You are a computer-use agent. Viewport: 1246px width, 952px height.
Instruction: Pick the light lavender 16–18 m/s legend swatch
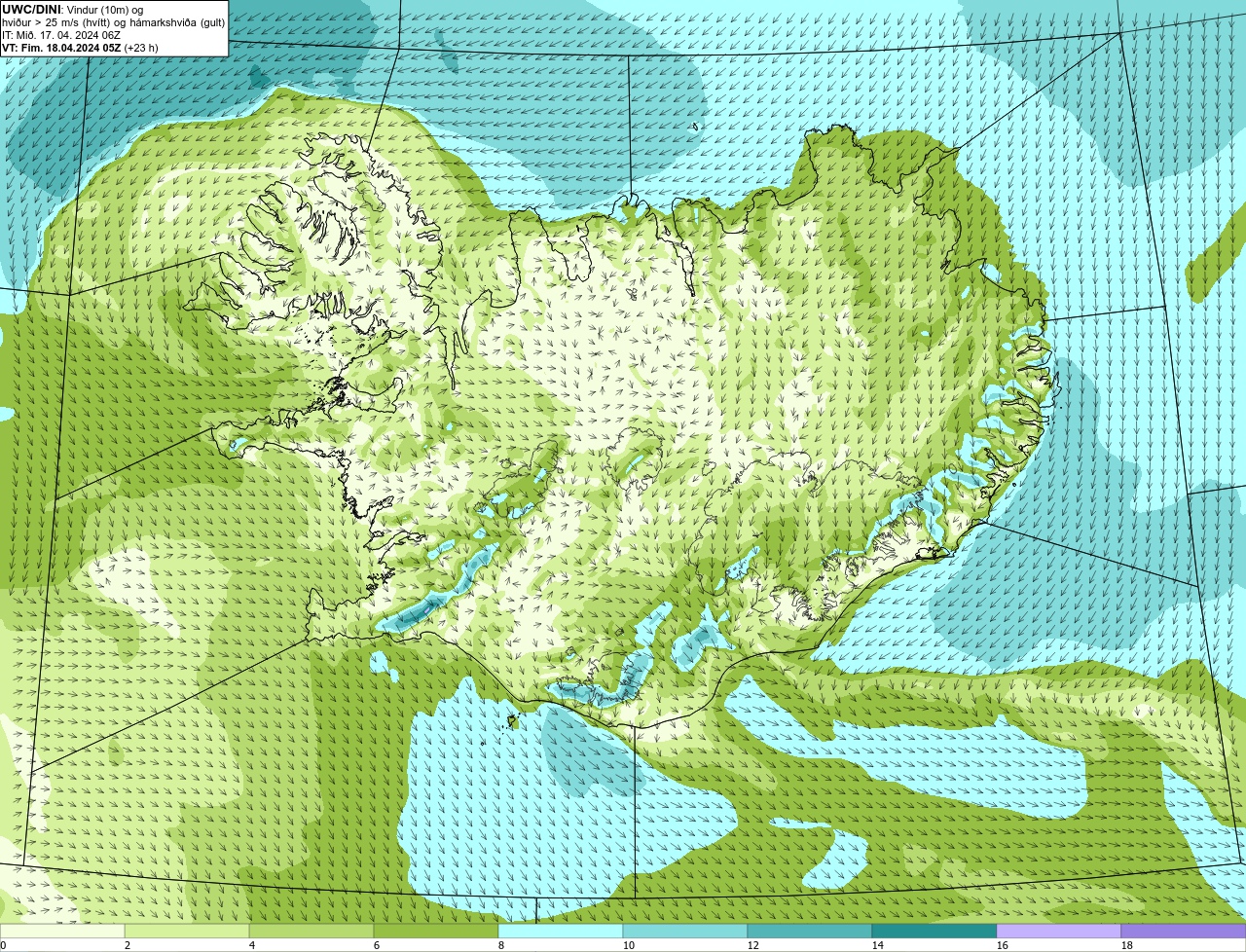coord(1059,931)
